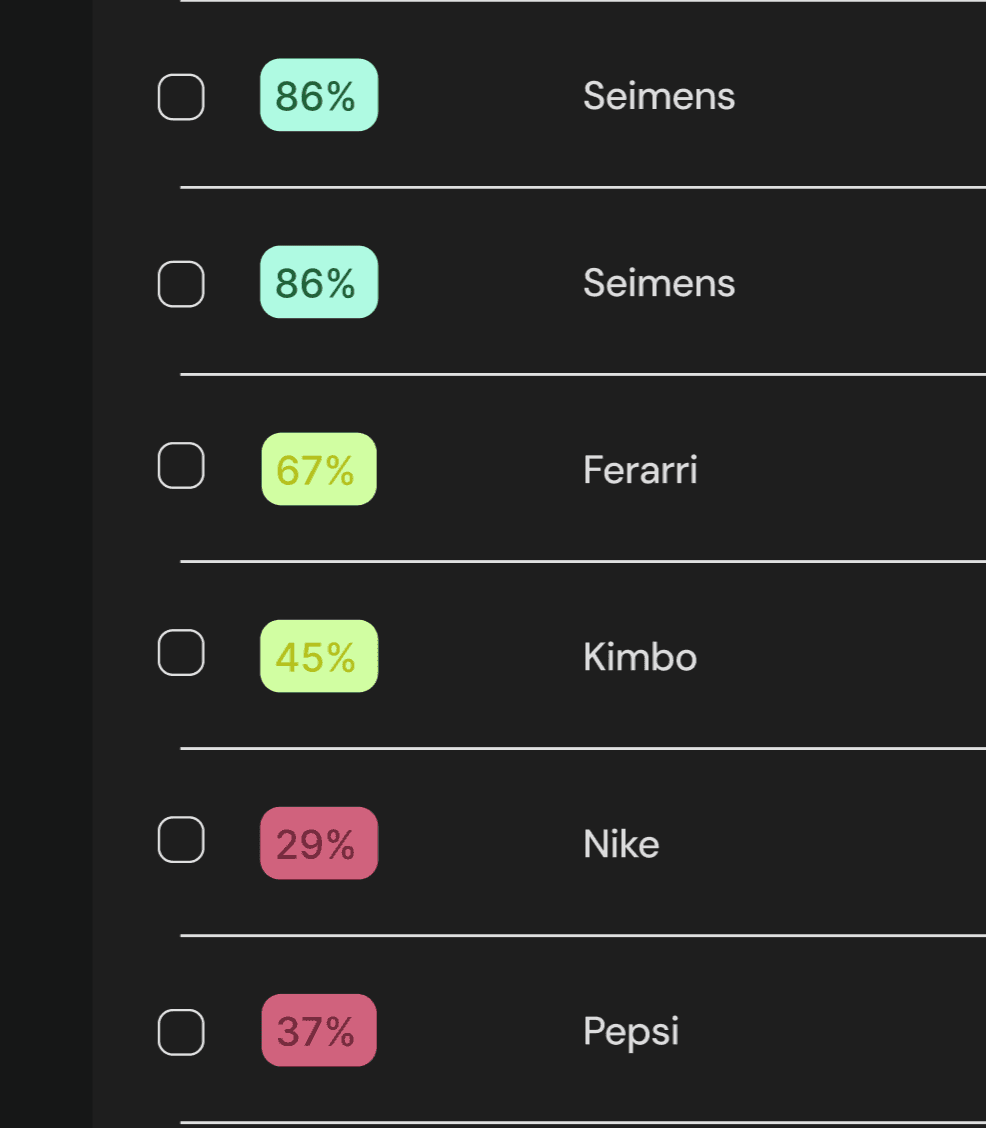Check the Pepsi row checkbox
The width and height of the screenshot is (986, 1128).
[x=181, y=1030]
